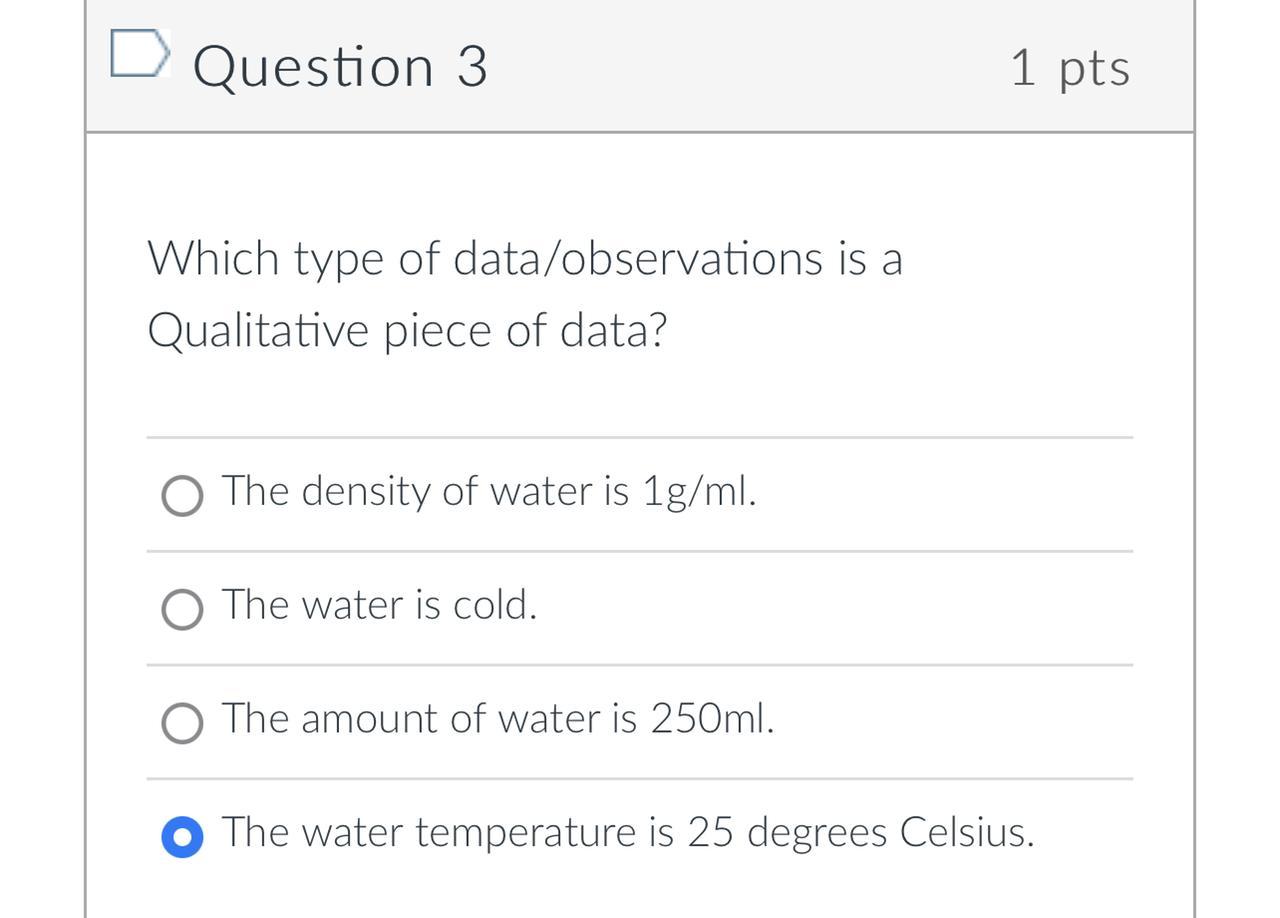Select the radio button for density 1g/ml

[182, 495]
